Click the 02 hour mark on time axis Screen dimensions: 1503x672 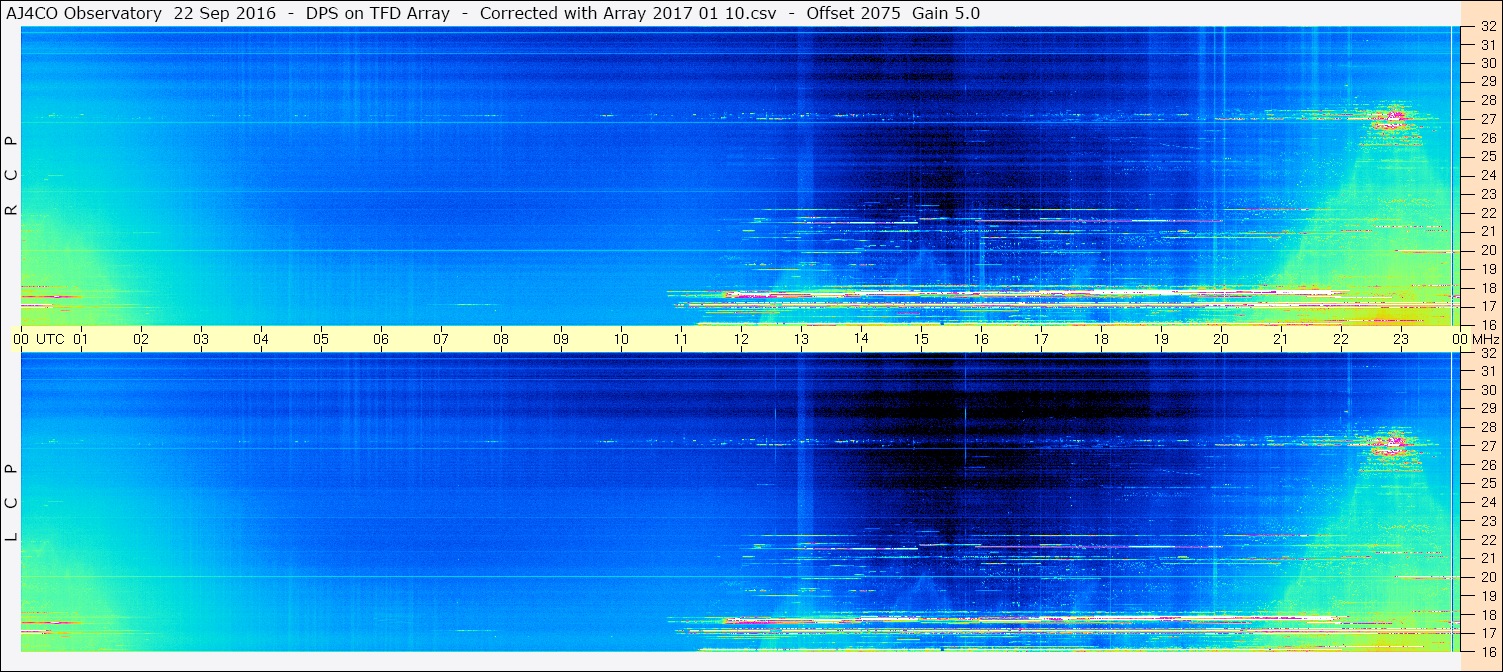(141, 339)
